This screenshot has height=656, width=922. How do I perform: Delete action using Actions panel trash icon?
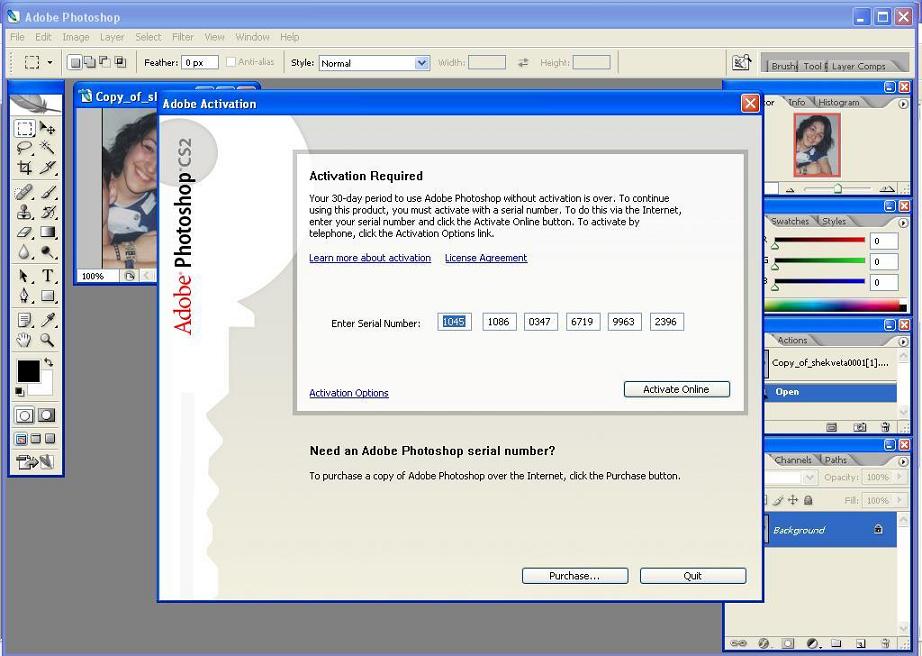point(886,427)
